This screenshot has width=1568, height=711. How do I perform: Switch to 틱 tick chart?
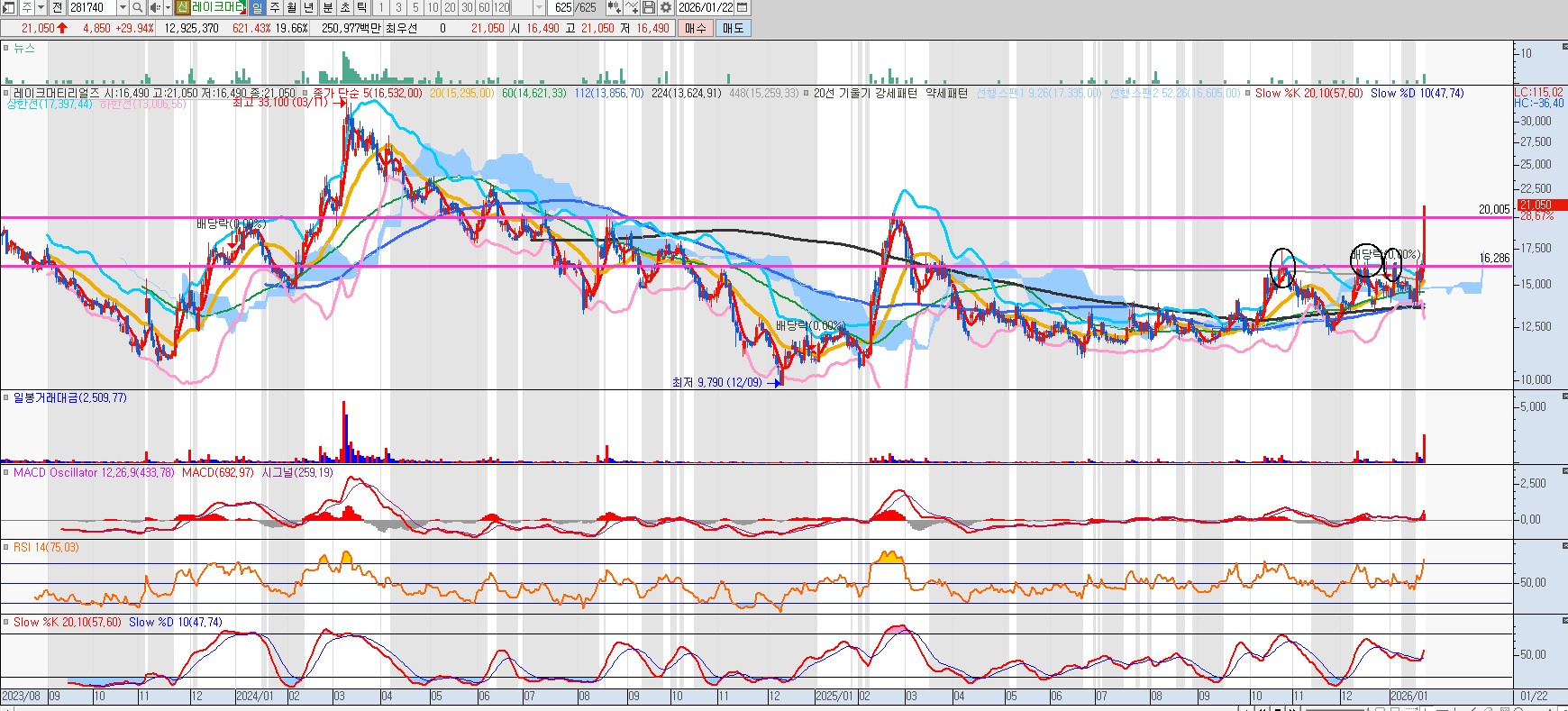pos(362,7)
